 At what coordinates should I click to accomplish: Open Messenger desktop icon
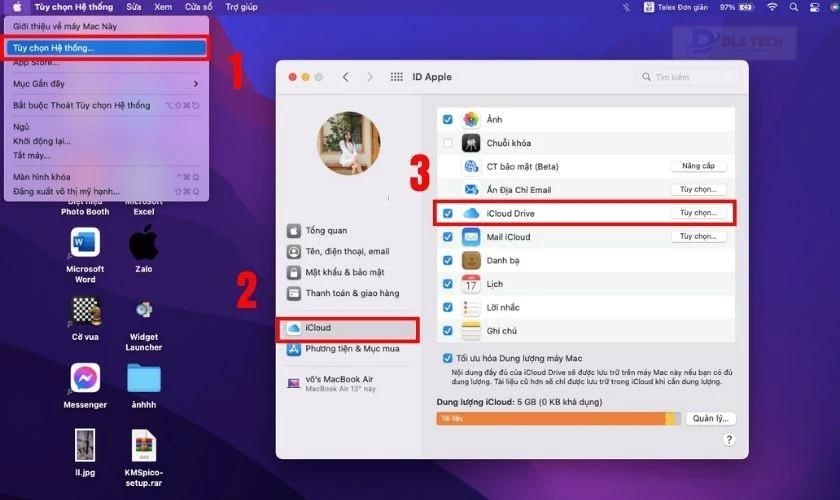pos(85,378)
